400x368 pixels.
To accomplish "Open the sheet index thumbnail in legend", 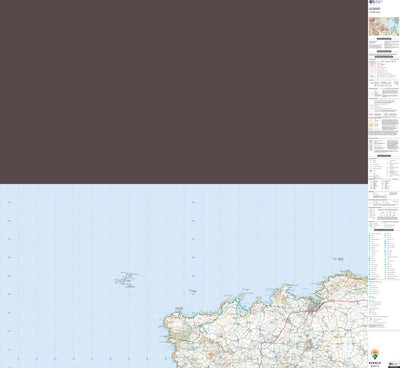I will [384, 27].
